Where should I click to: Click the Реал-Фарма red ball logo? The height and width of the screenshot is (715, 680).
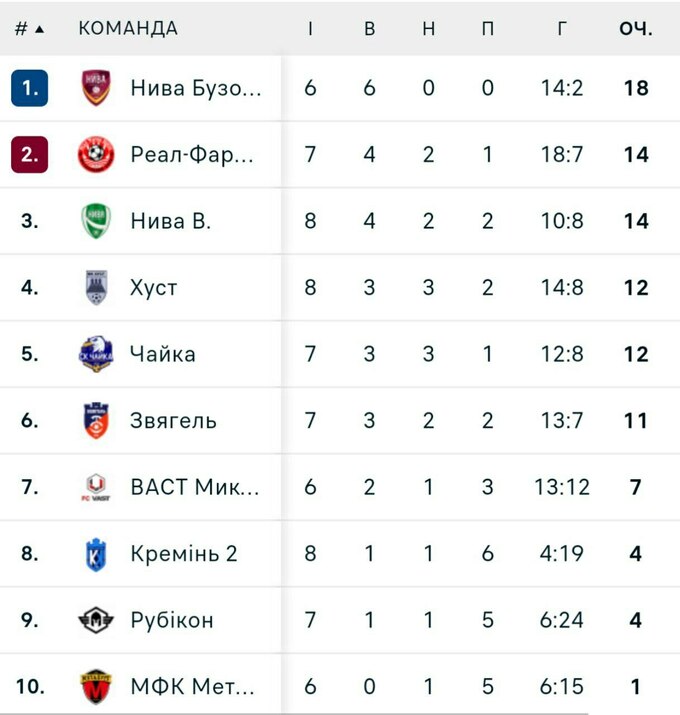point(96,155)
